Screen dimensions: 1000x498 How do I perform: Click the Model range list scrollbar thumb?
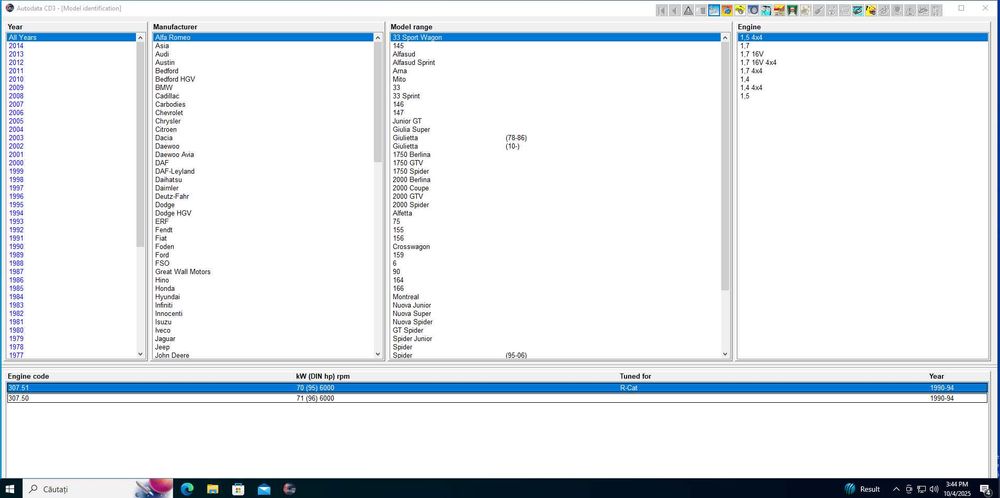pos(725,166)
